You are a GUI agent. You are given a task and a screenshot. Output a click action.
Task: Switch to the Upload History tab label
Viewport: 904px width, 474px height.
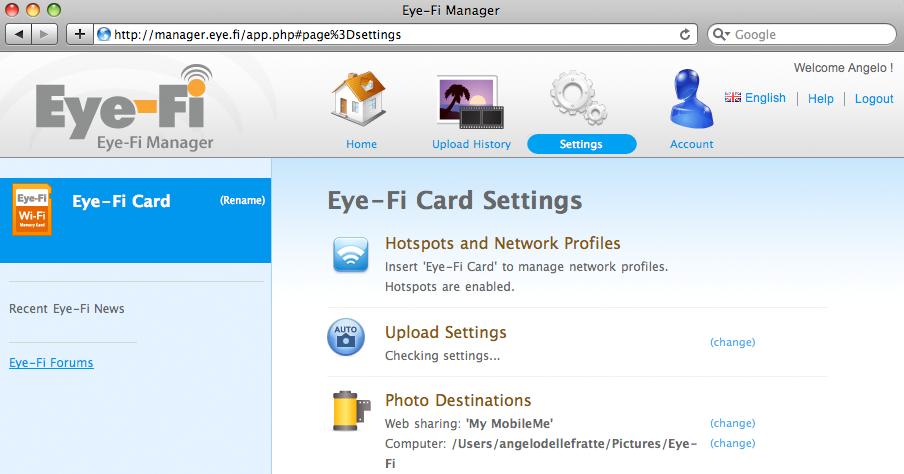coord(472,144)
